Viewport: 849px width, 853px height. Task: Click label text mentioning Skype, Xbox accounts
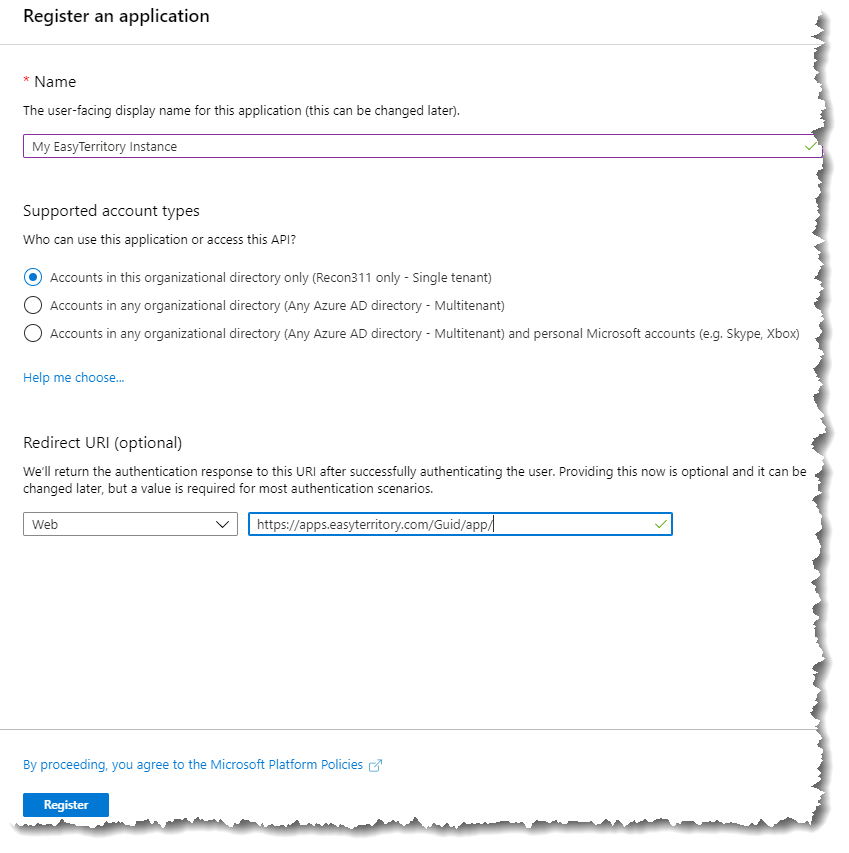click(x=425, y=333)
